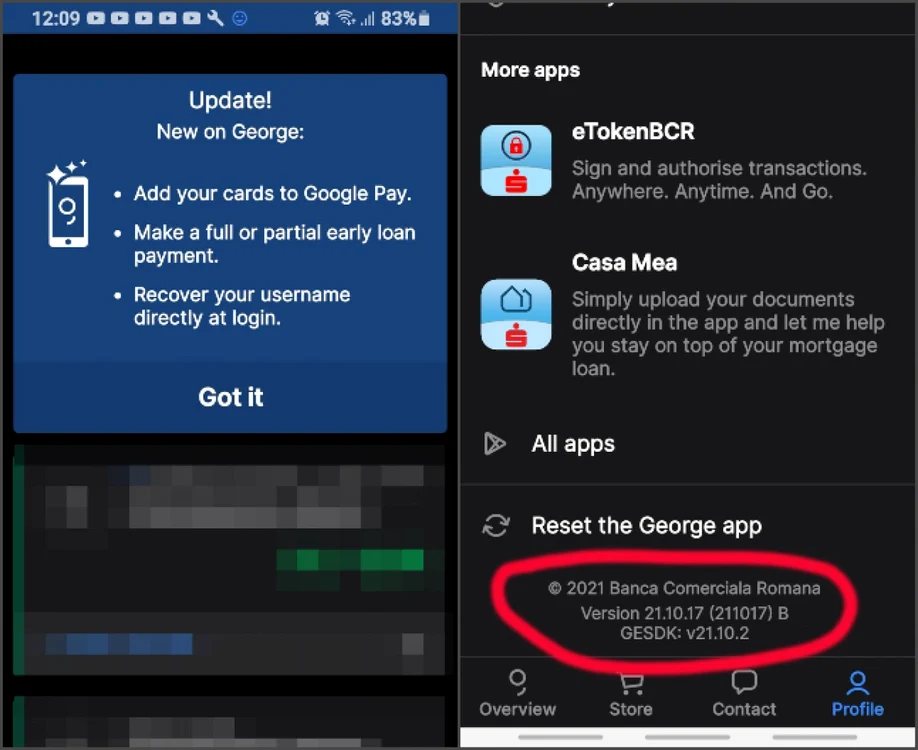Switch to the Profile tab
918x750 pixels.
click(x=858, y=694)
